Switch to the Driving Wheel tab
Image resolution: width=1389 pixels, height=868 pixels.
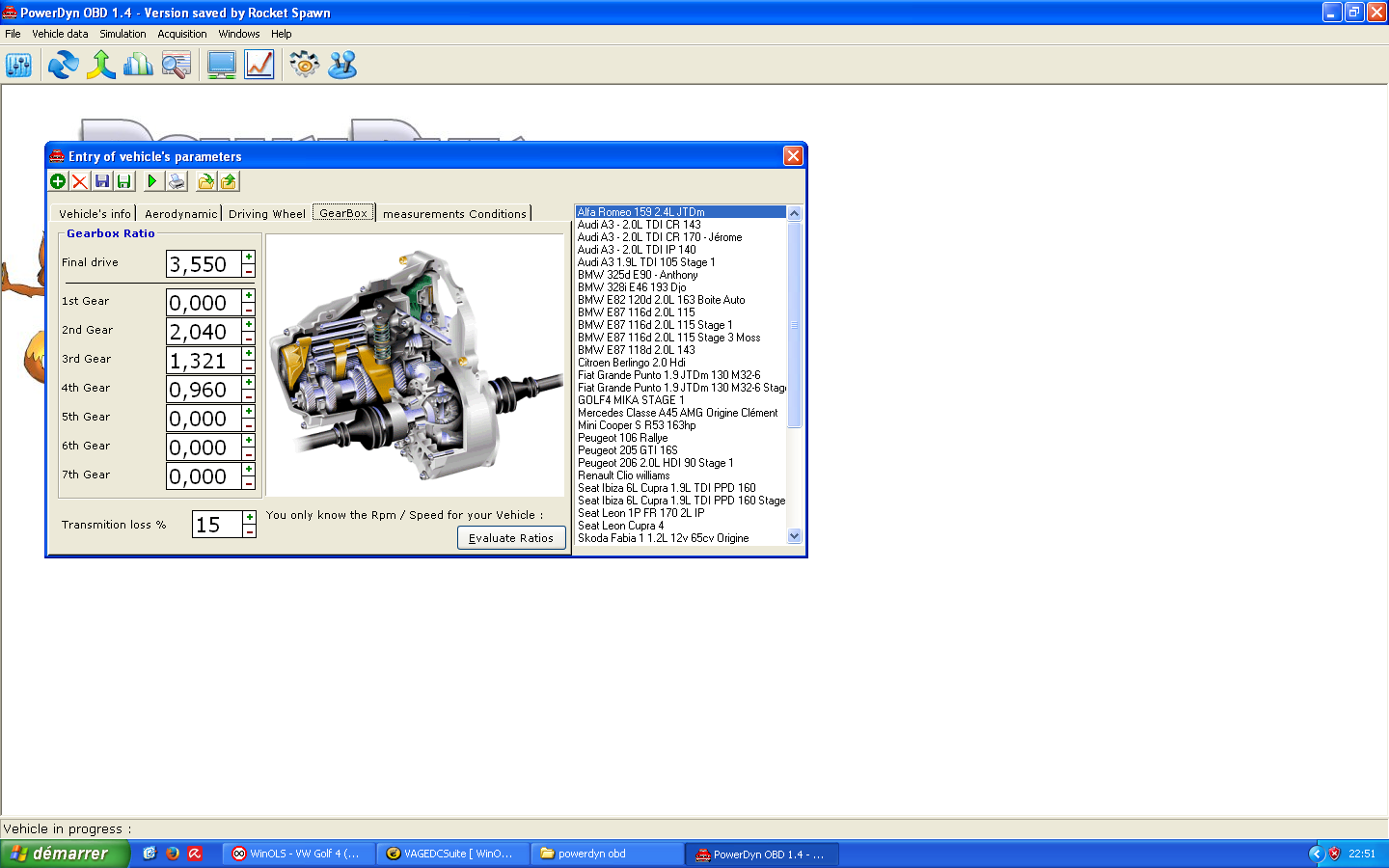pyautogui.click(x=266, y=213)
